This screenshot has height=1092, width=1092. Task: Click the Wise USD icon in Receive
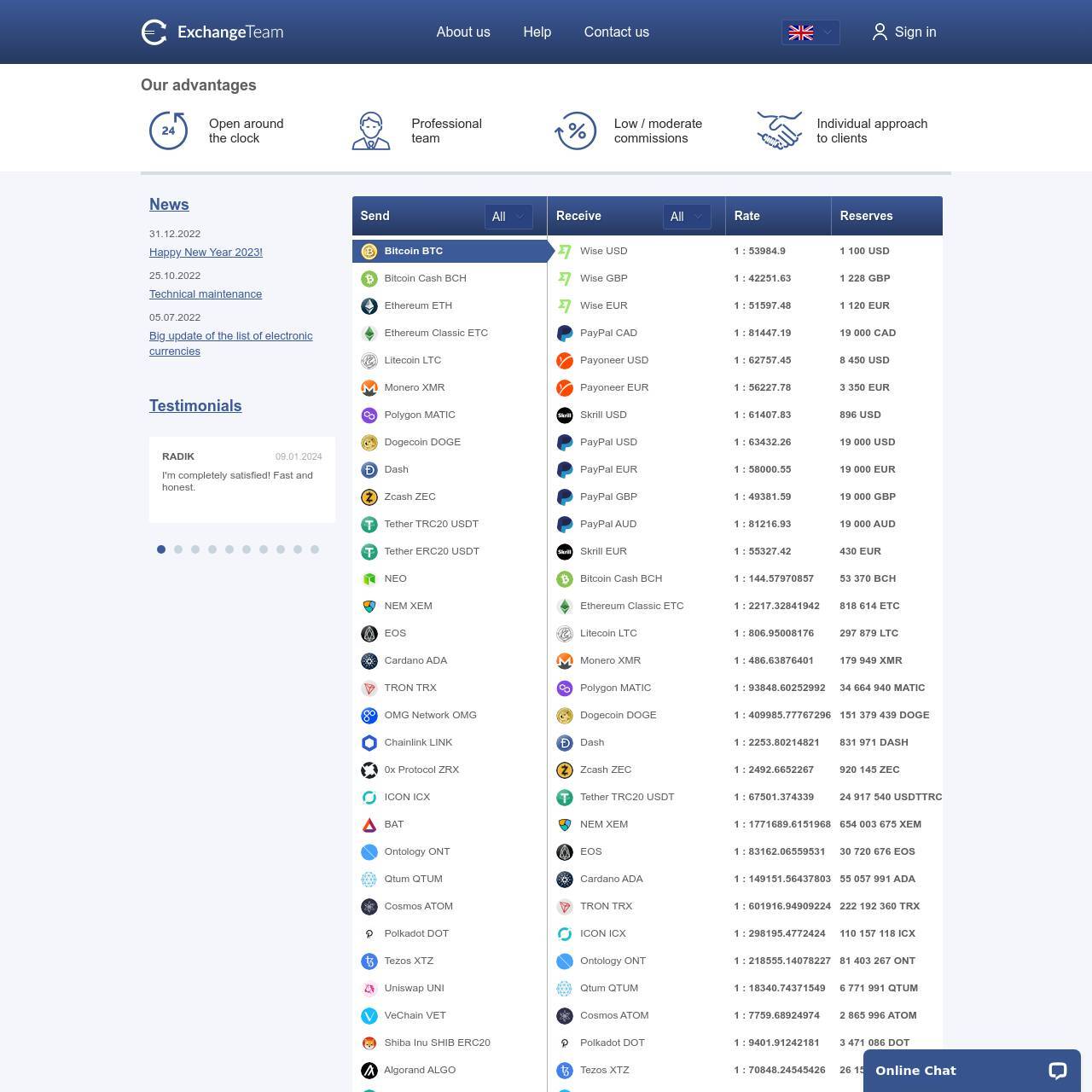[565, 251]
